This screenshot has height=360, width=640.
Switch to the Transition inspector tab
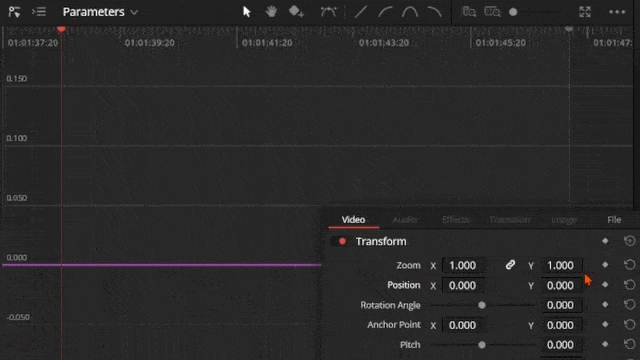click(510, 220)
